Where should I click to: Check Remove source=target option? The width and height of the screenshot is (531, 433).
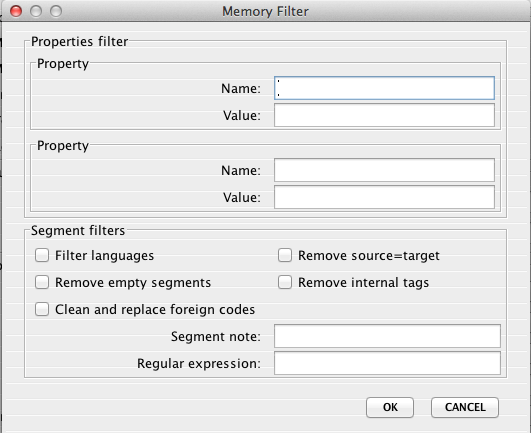point(285,255)
